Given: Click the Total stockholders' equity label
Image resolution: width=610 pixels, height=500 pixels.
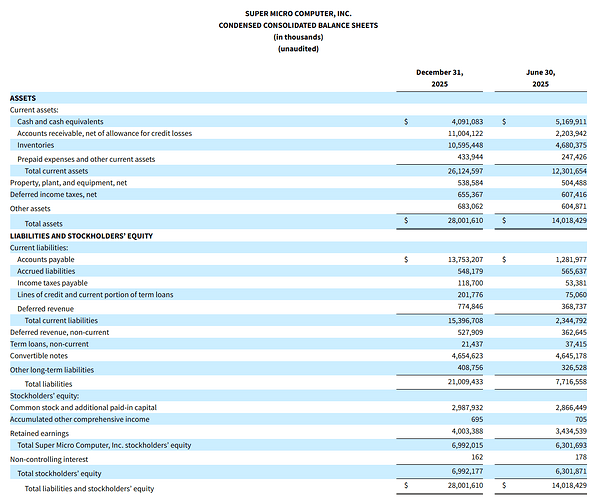Looking at the screenshot, I should (x=59, y=474).
